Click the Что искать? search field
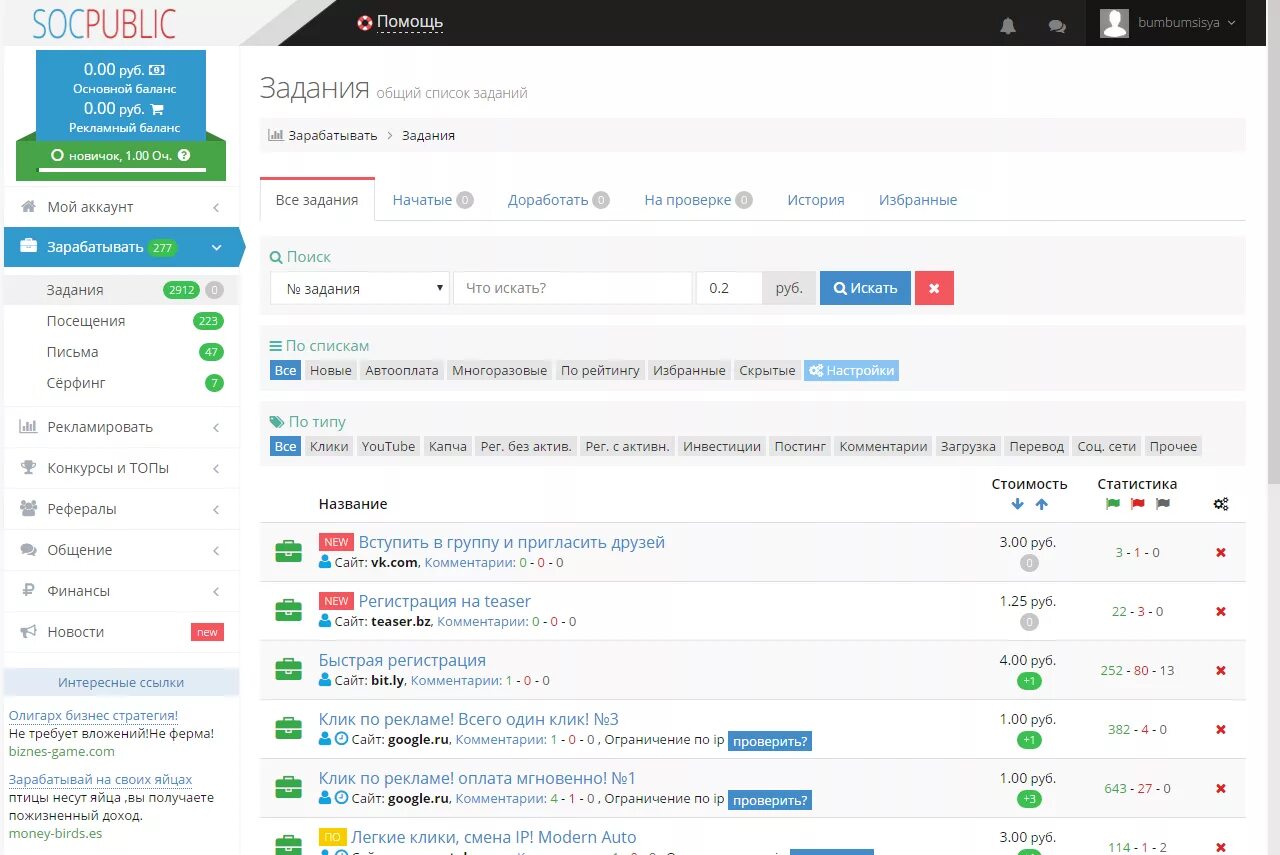1280x855 pixels. point(573,288)
